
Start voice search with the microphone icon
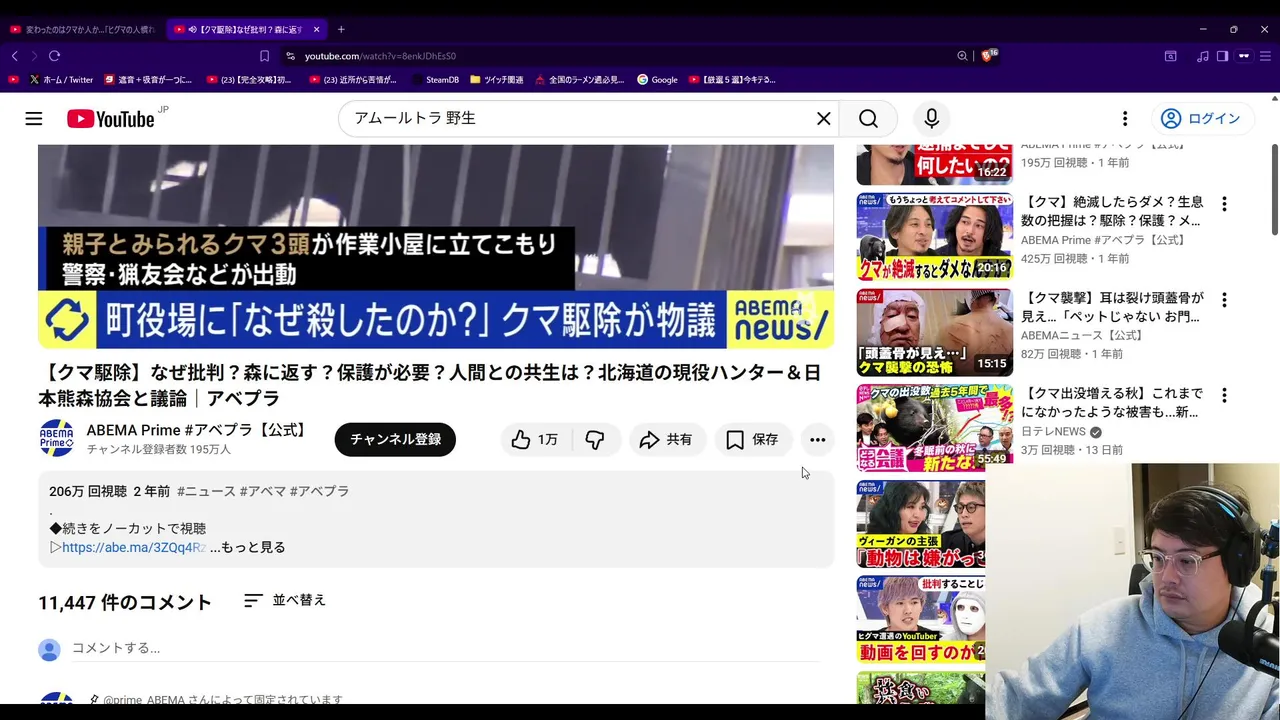pos(931,119)
